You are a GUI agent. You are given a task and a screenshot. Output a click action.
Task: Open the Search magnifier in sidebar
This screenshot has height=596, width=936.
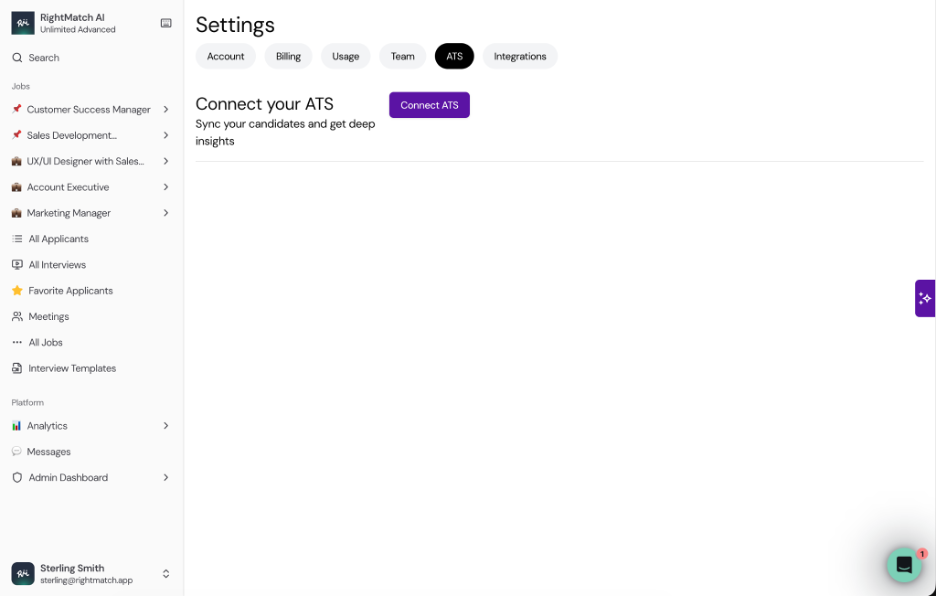click(17, 58)
